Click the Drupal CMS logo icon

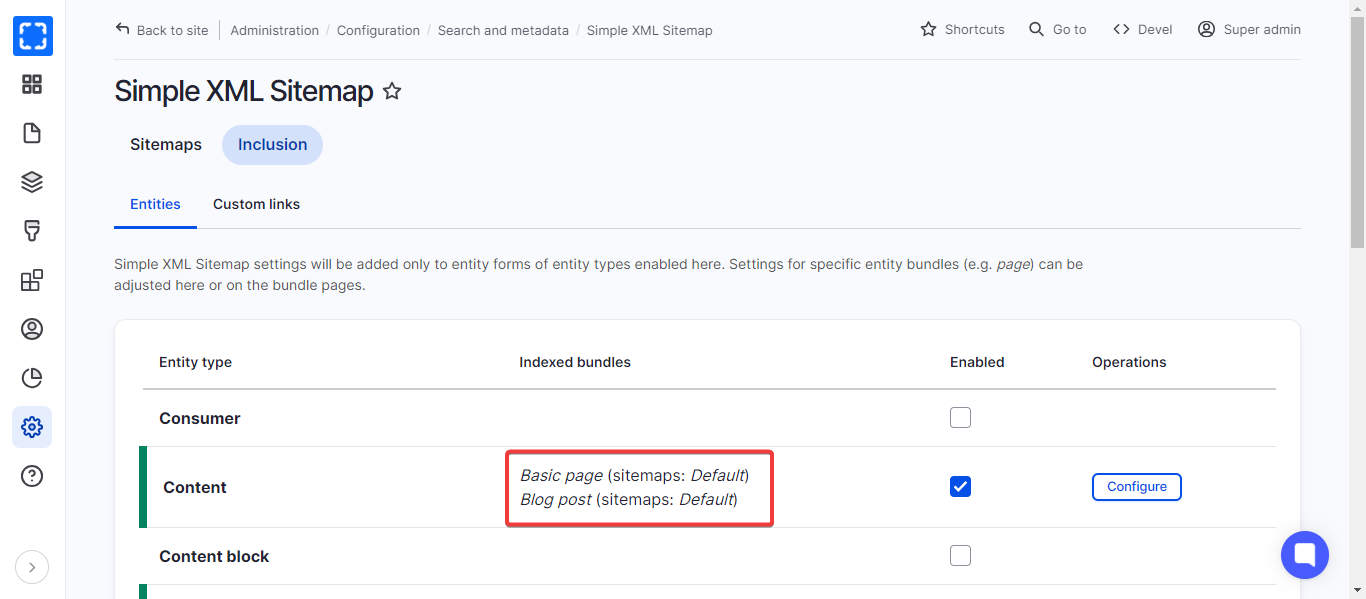[x=32, y=36]
